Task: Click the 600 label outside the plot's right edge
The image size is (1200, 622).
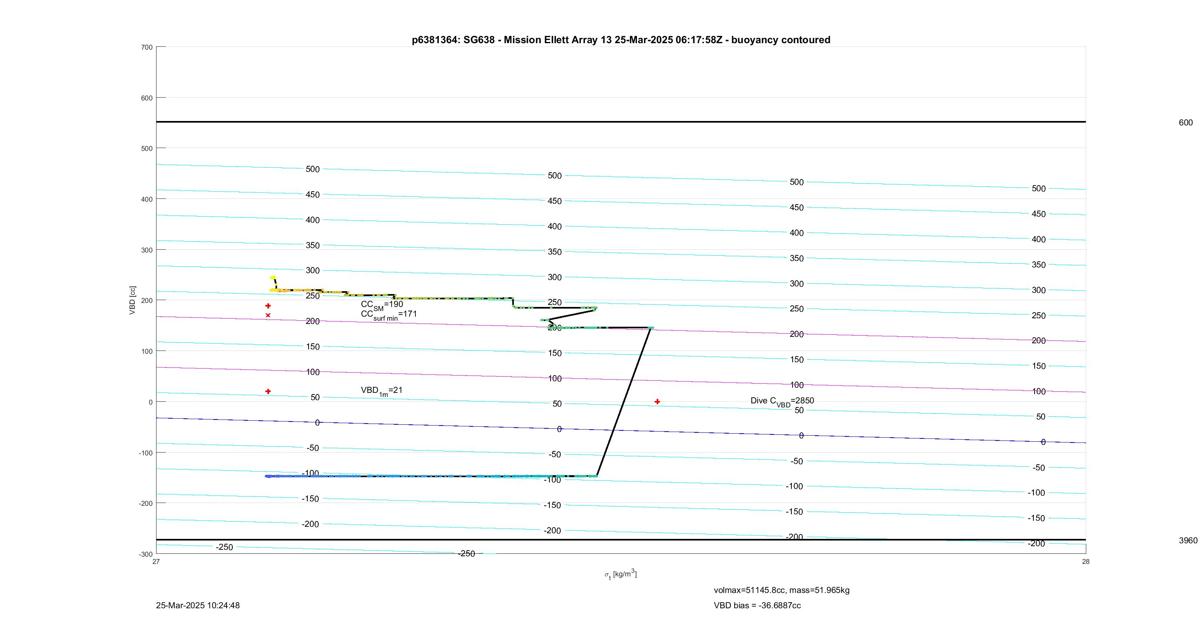Action: tap(1186, 122)
